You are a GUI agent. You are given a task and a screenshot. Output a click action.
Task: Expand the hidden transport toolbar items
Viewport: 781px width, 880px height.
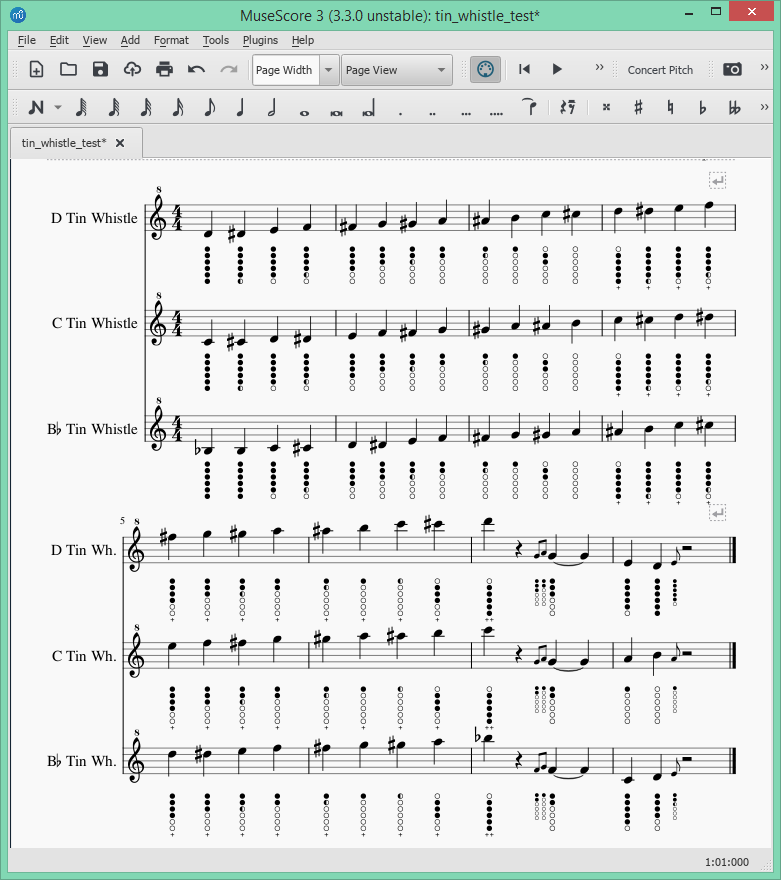click(599, 67)
